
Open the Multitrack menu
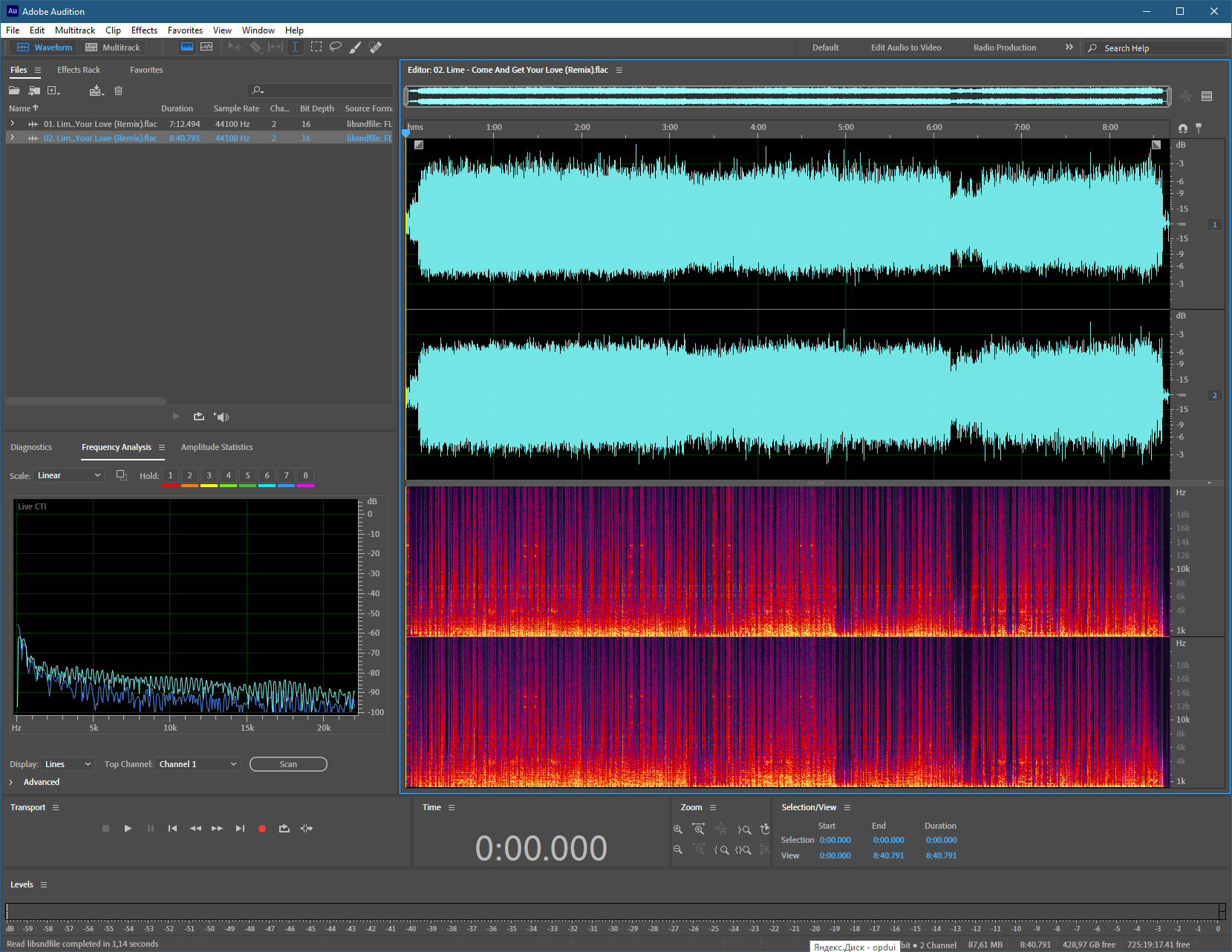coord(75,30)
